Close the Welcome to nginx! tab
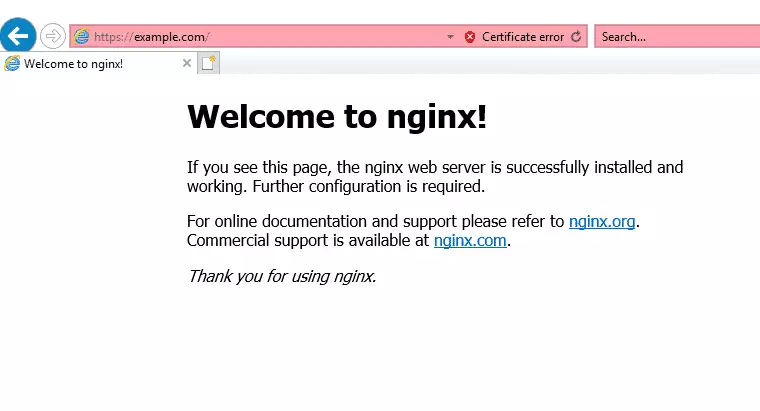Viewport: 760px width, 411px height. 187,63
